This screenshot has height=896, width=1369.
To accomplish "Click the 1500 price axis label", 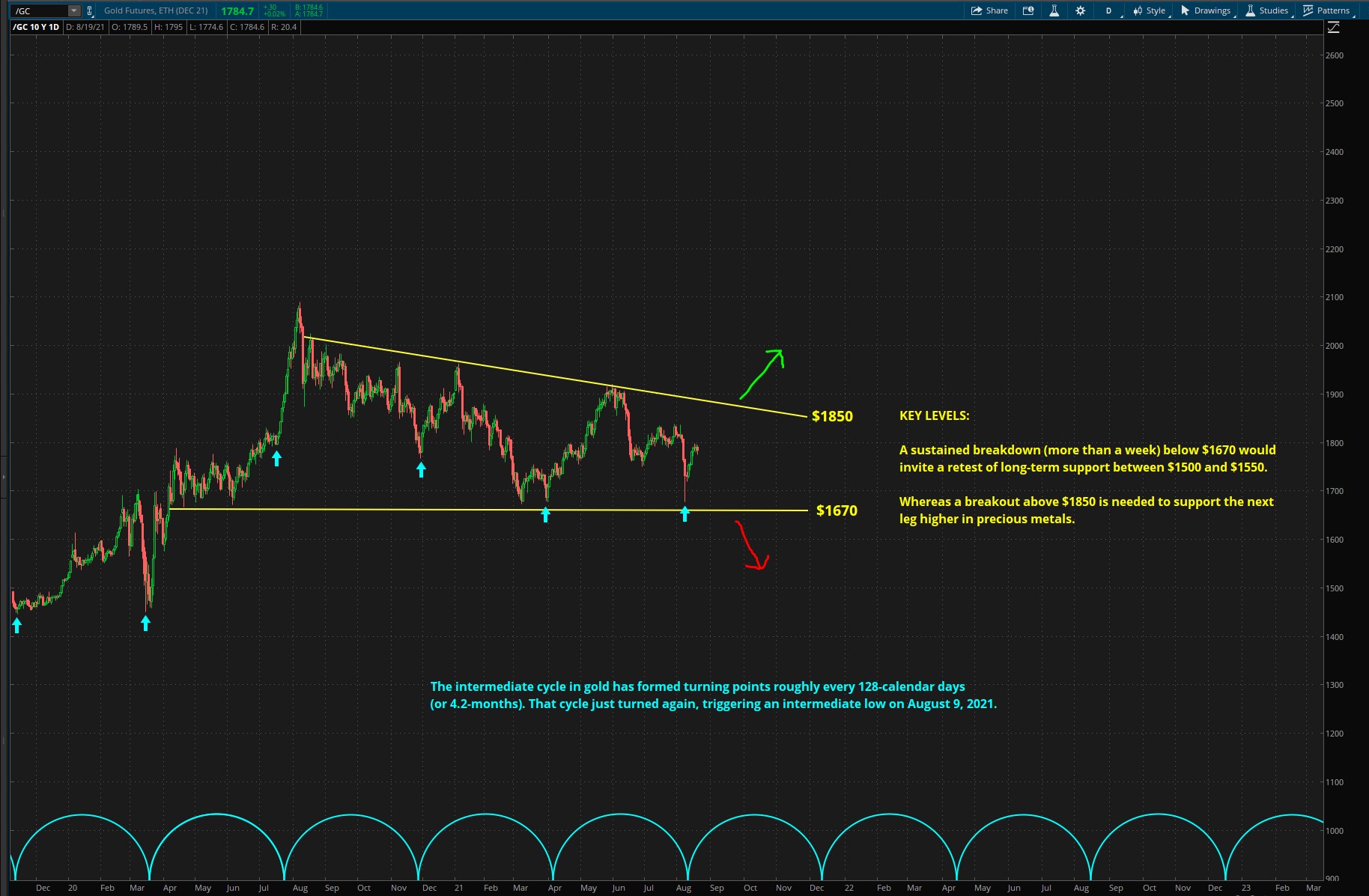I will point(1335,588).
